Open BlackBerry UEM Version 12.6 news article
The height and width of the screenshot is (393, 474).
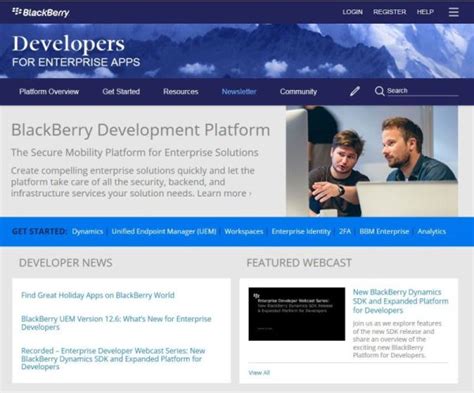[116, 323]
